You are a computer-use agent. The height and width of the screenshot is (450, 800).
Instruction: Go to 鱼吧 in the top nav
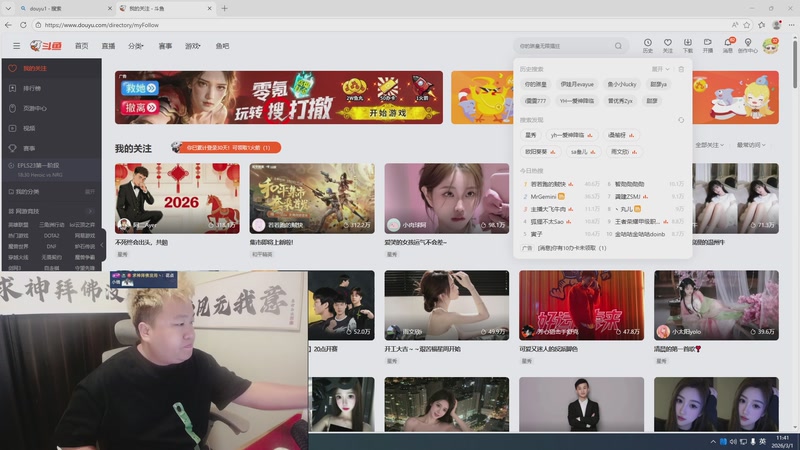click(x=222, y=46)
